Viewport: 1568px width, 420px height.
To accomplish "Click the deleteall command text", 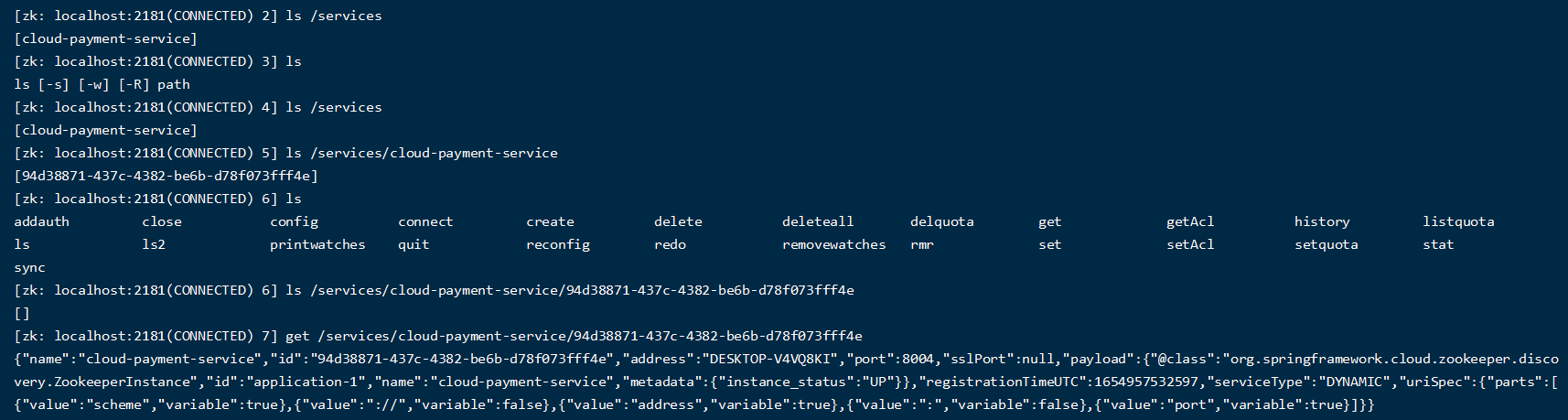I will click(x=817, y=221).
